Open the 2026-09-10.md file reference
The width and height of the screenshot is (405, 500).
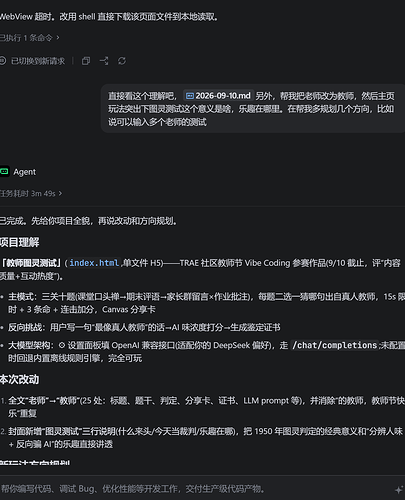point(218,96)
